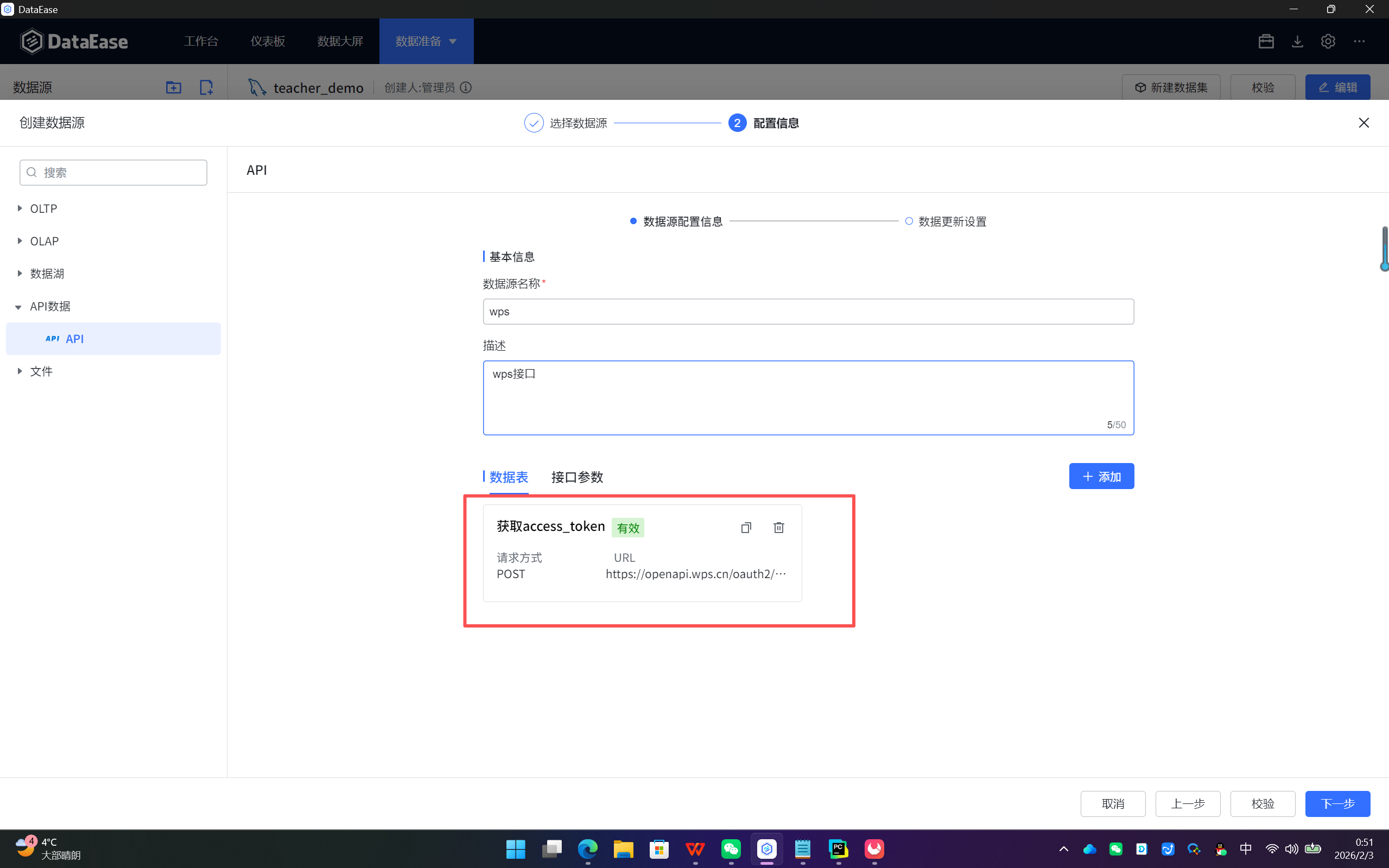Open the more options ellipsis in header
Viewport: 1389px width, 868px height.
(x=1359, y=41)
